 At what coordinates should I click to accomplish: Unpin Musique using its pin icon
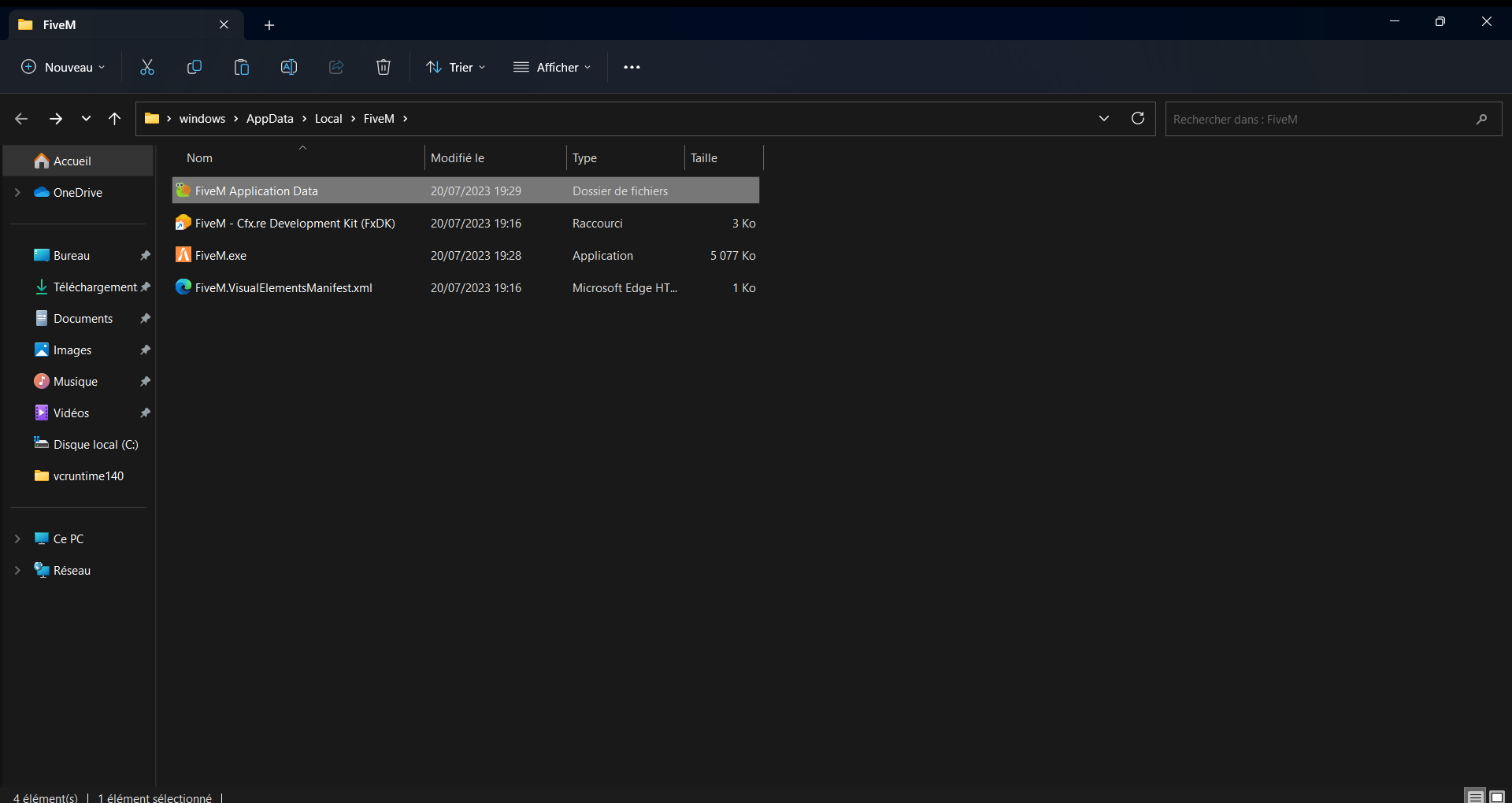145,382
